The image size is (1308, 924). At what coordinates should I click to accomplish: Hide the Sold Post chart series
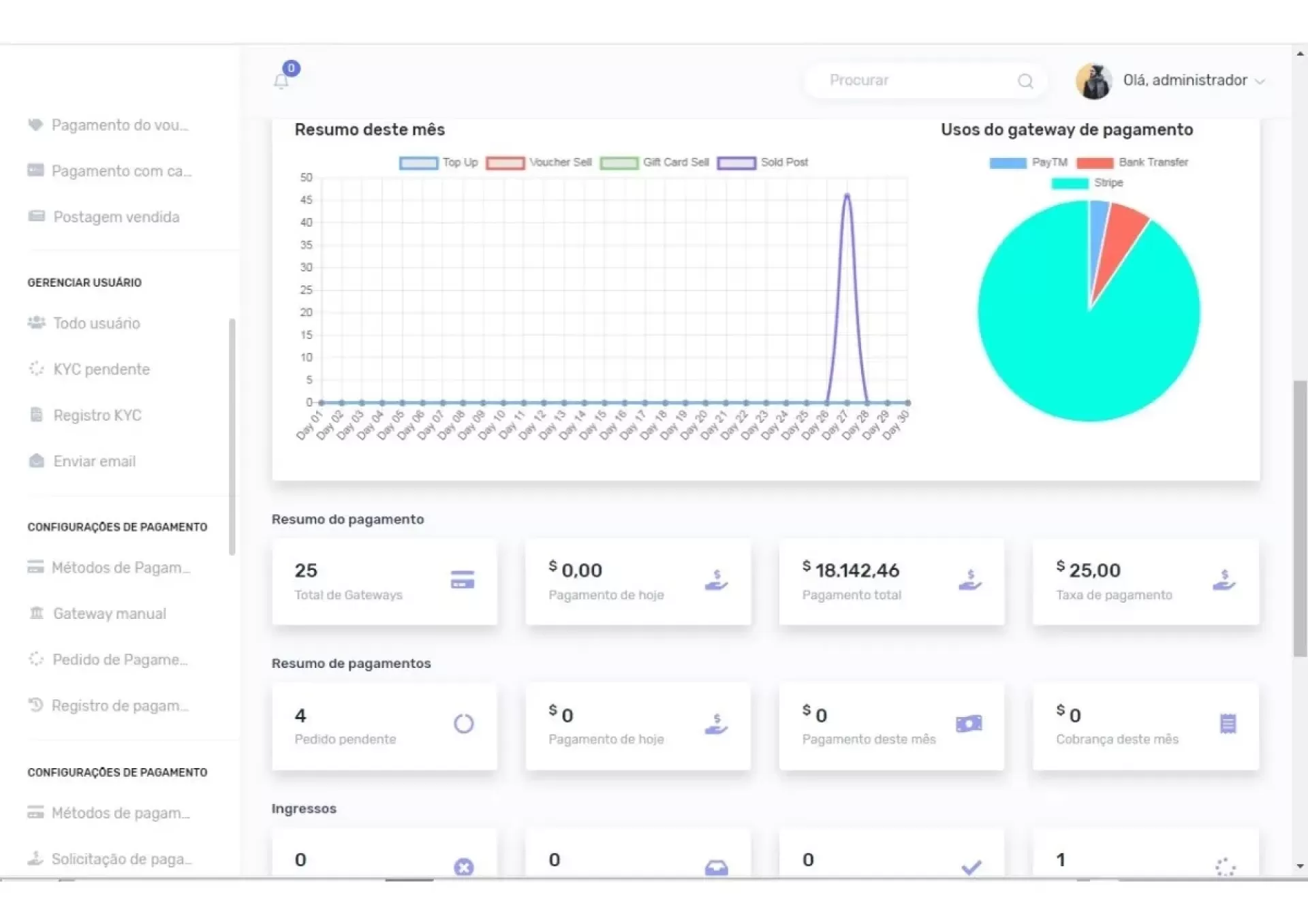tap(736, 163)
